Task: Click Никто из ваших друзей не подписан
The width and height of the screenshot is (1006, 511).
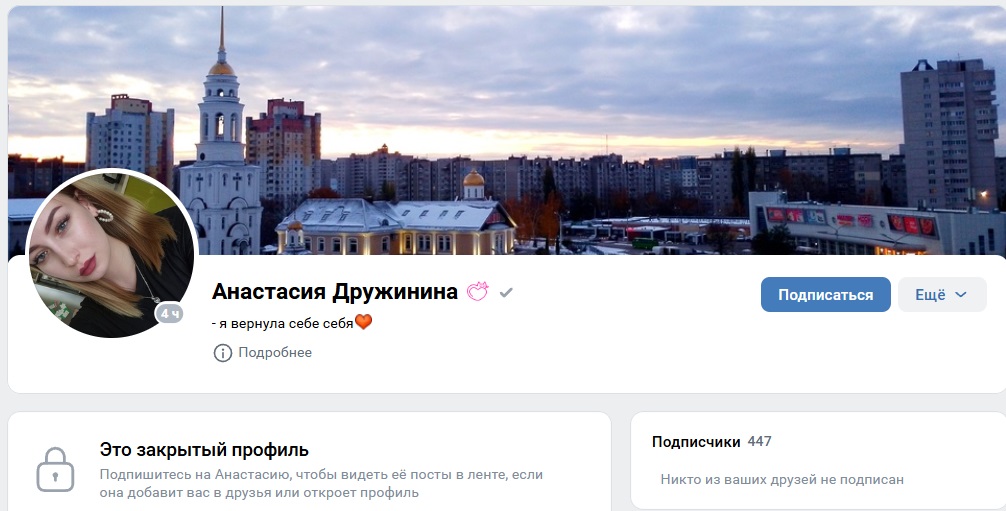Action: (782, 480)
